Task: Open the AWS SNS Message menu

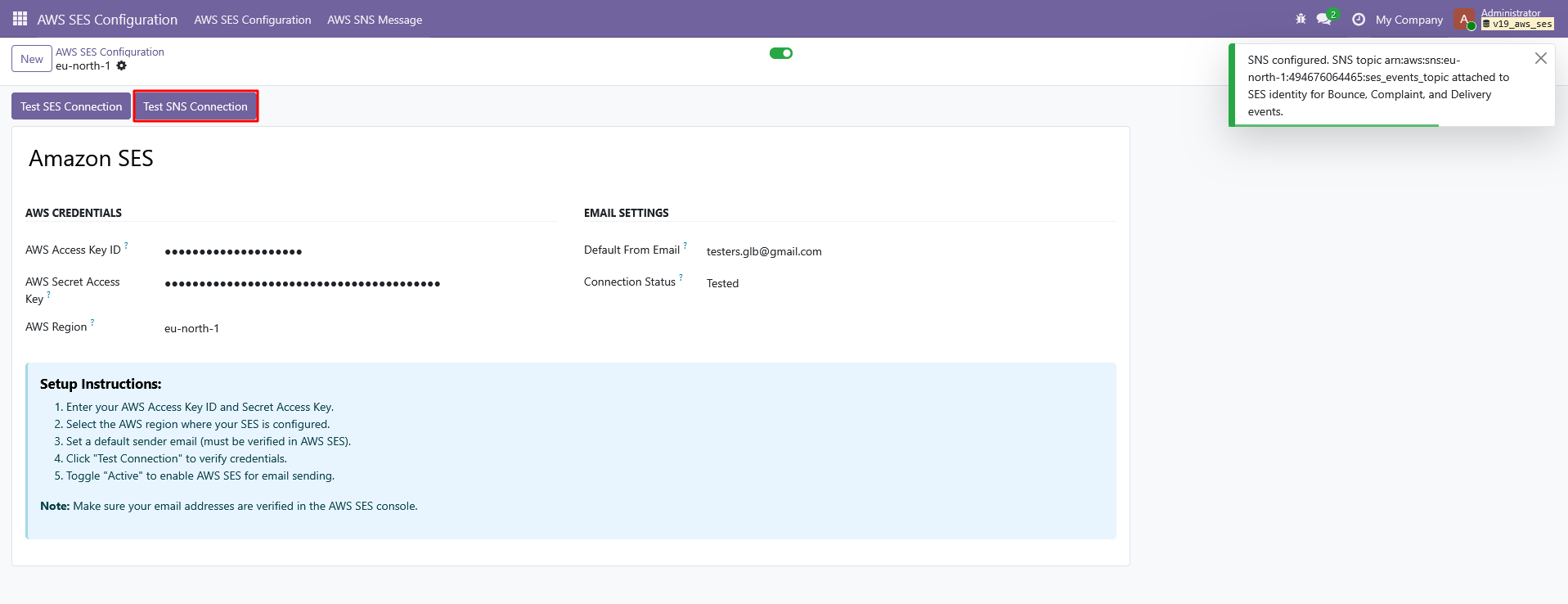Action: point(375,20)
